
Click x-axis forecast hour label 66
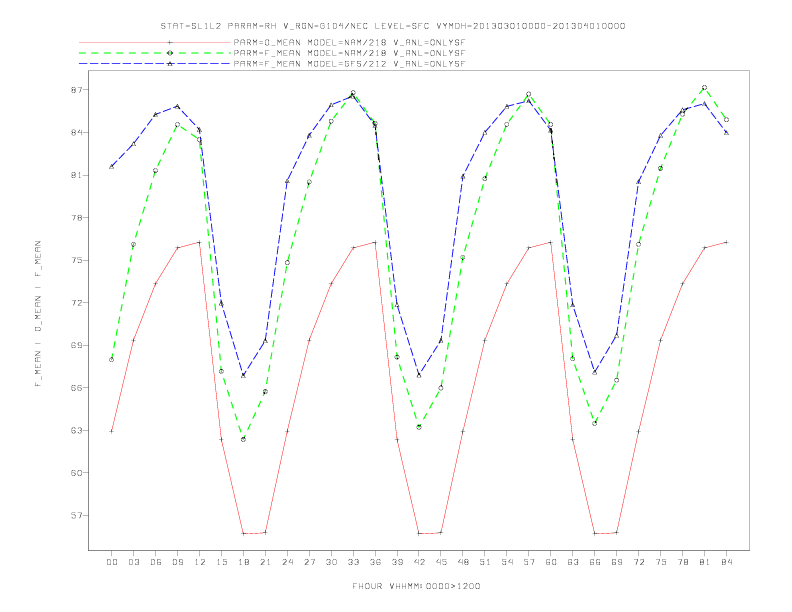coord(595,562)
